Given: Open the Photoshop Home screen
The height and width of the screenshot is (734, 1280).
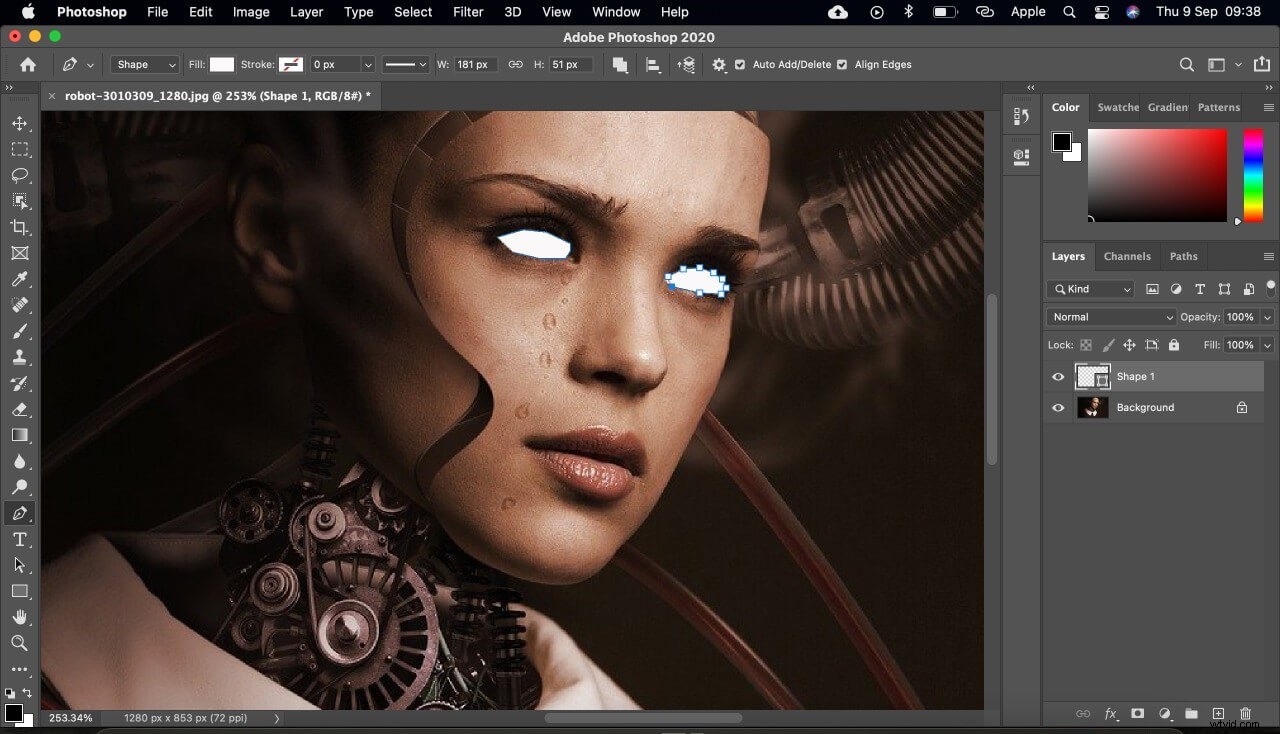Looking at the screenshot, I should (26, 64).
